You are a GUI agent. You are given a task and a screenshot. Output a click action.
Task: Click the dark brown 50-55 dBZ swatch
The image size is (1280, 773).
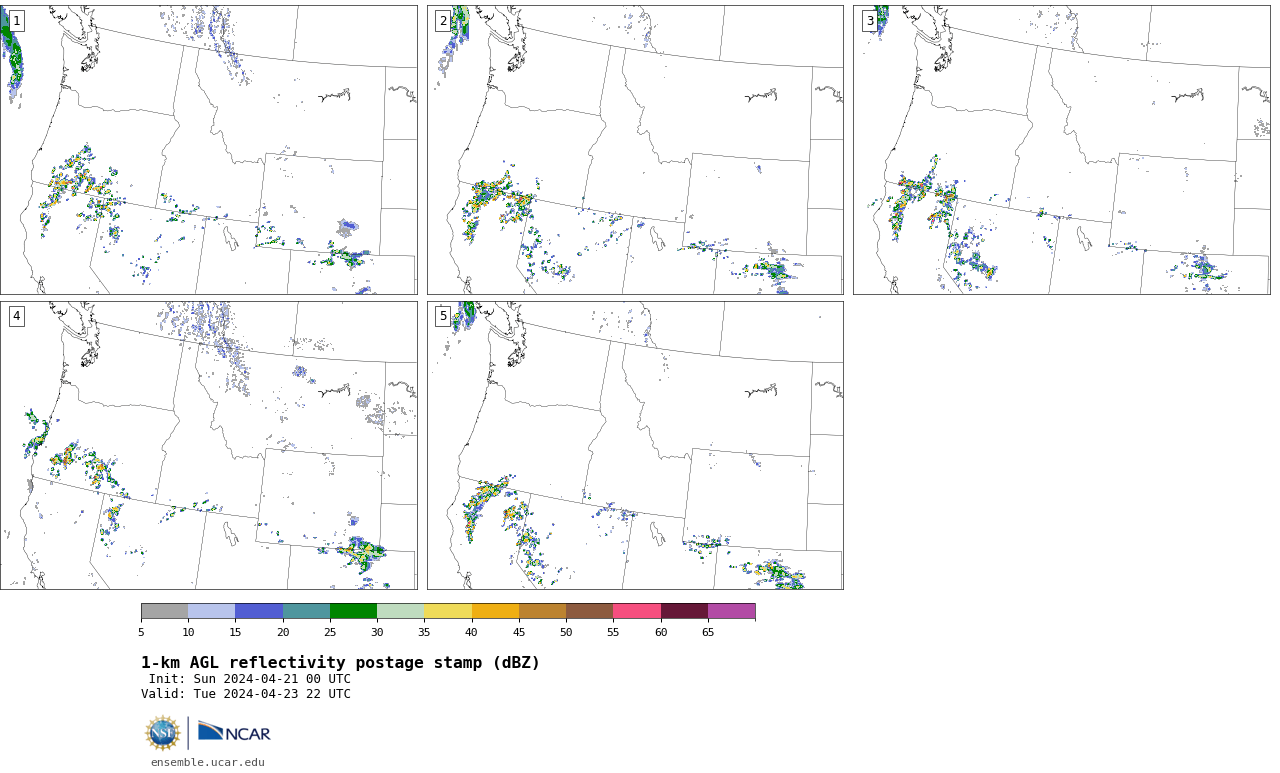[589, 611]
